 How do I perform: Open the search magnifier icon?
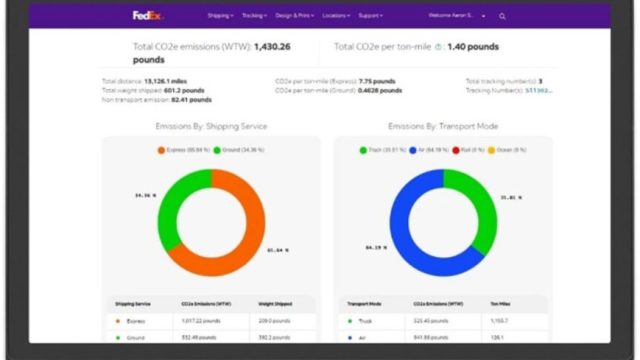click(502, 16)
